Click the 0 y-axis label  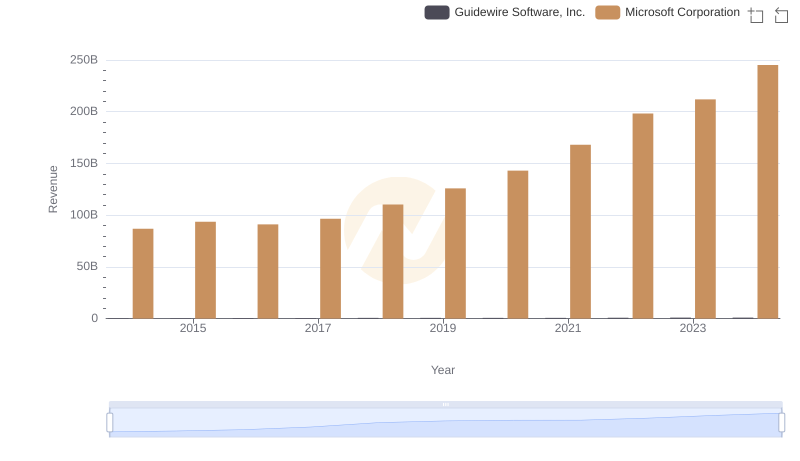94,318
